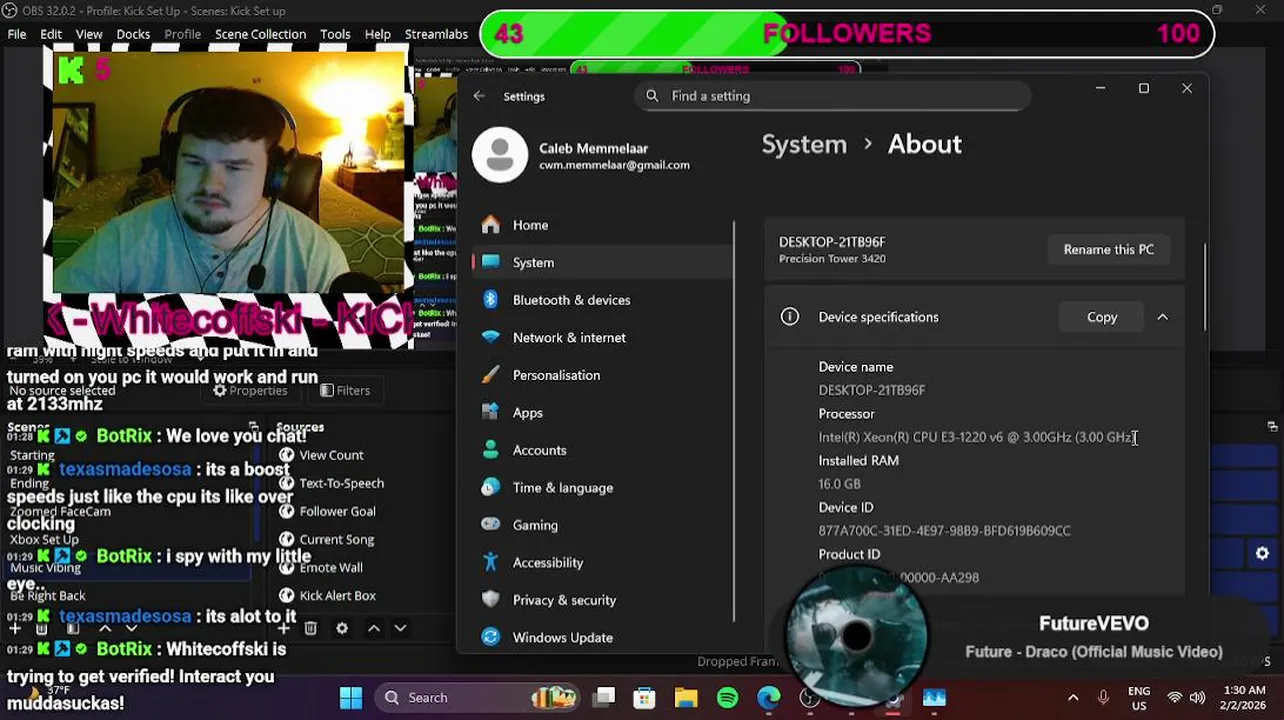
Task: Open ENG US language switcher
Action: (x=1138, y=698)
